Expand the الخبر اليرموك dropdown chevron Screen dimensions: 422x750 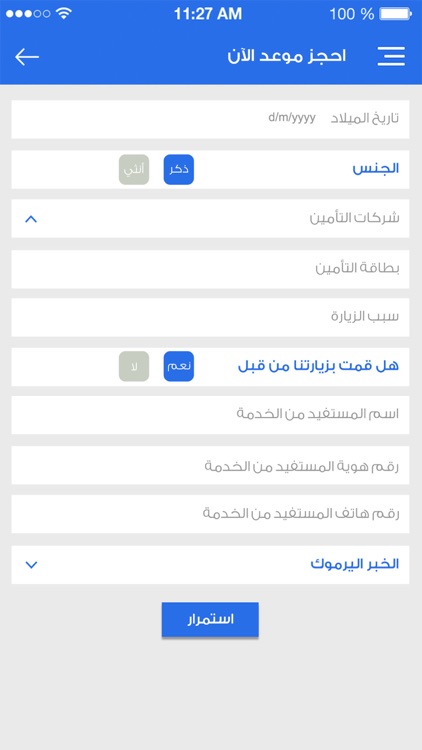click(31, 565)
